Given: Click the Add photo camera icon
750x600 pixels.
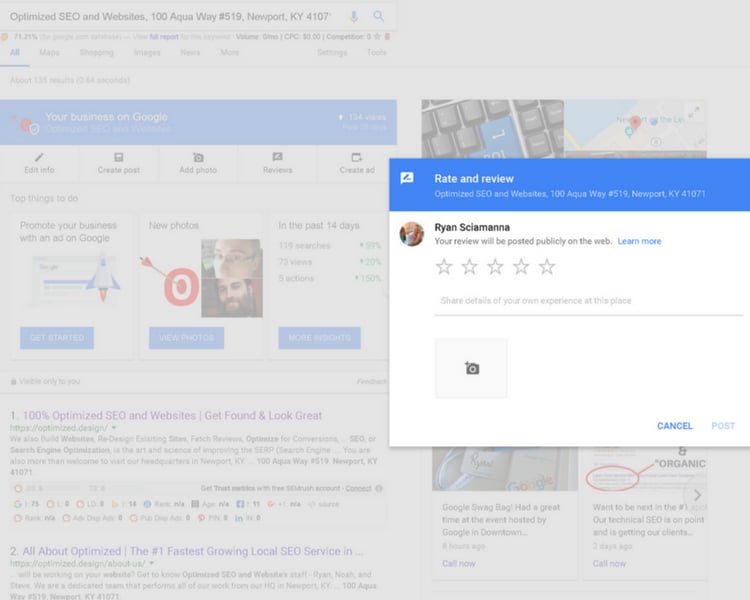Looking at the screenshot, I should pyautogui.click(x=198, y=157).
